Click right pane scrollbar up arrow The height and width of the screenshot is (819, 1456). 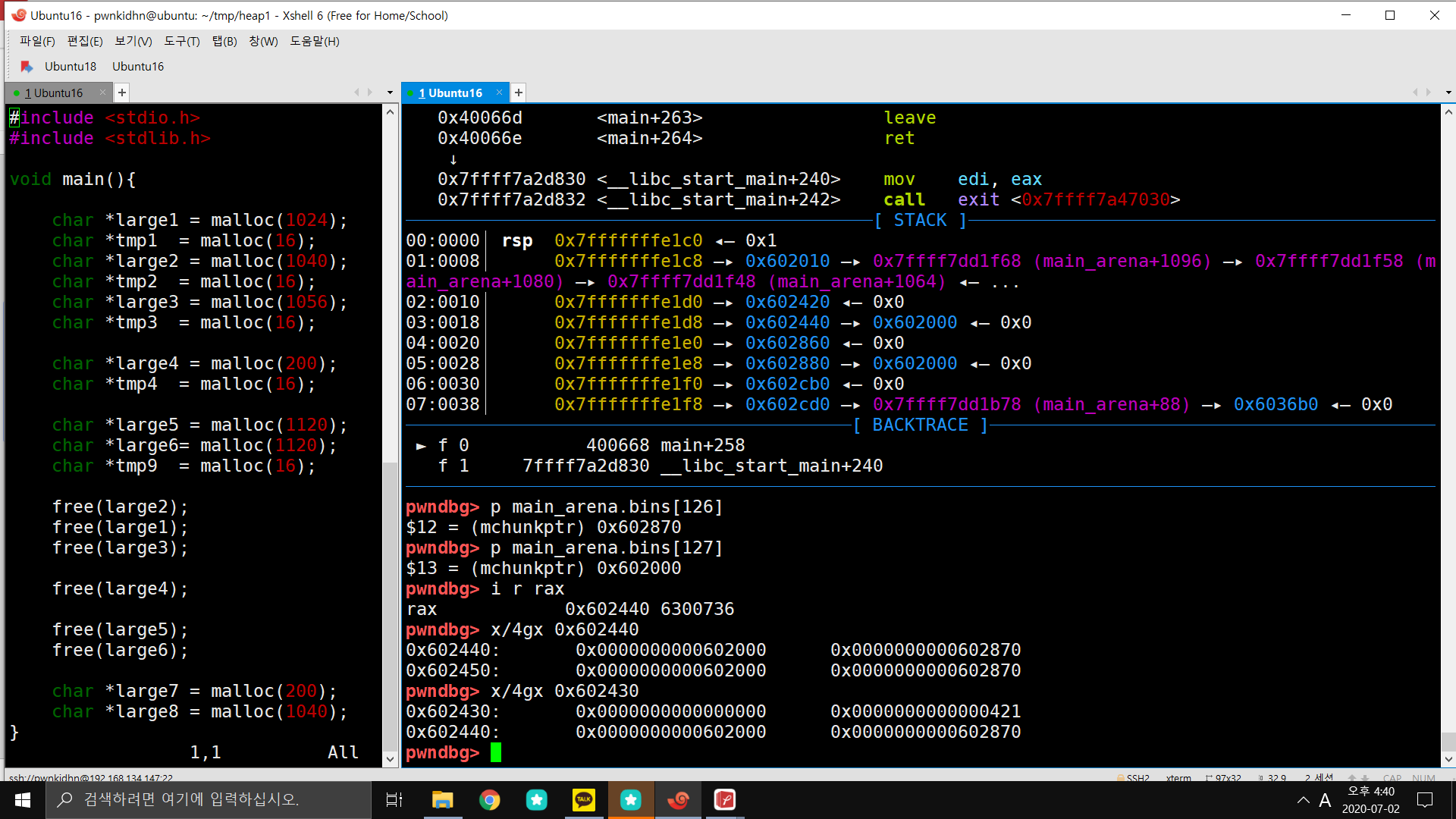coord(1448,112)
